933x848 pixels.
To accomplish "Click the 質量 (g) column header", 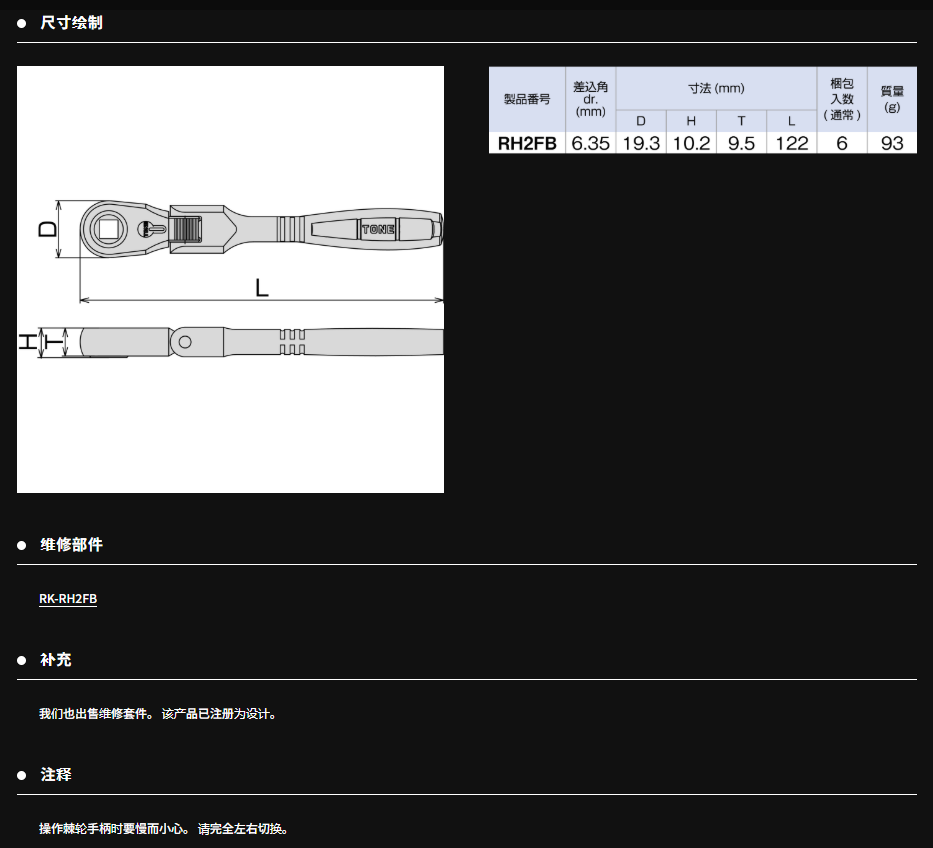I will click(892, 99).
